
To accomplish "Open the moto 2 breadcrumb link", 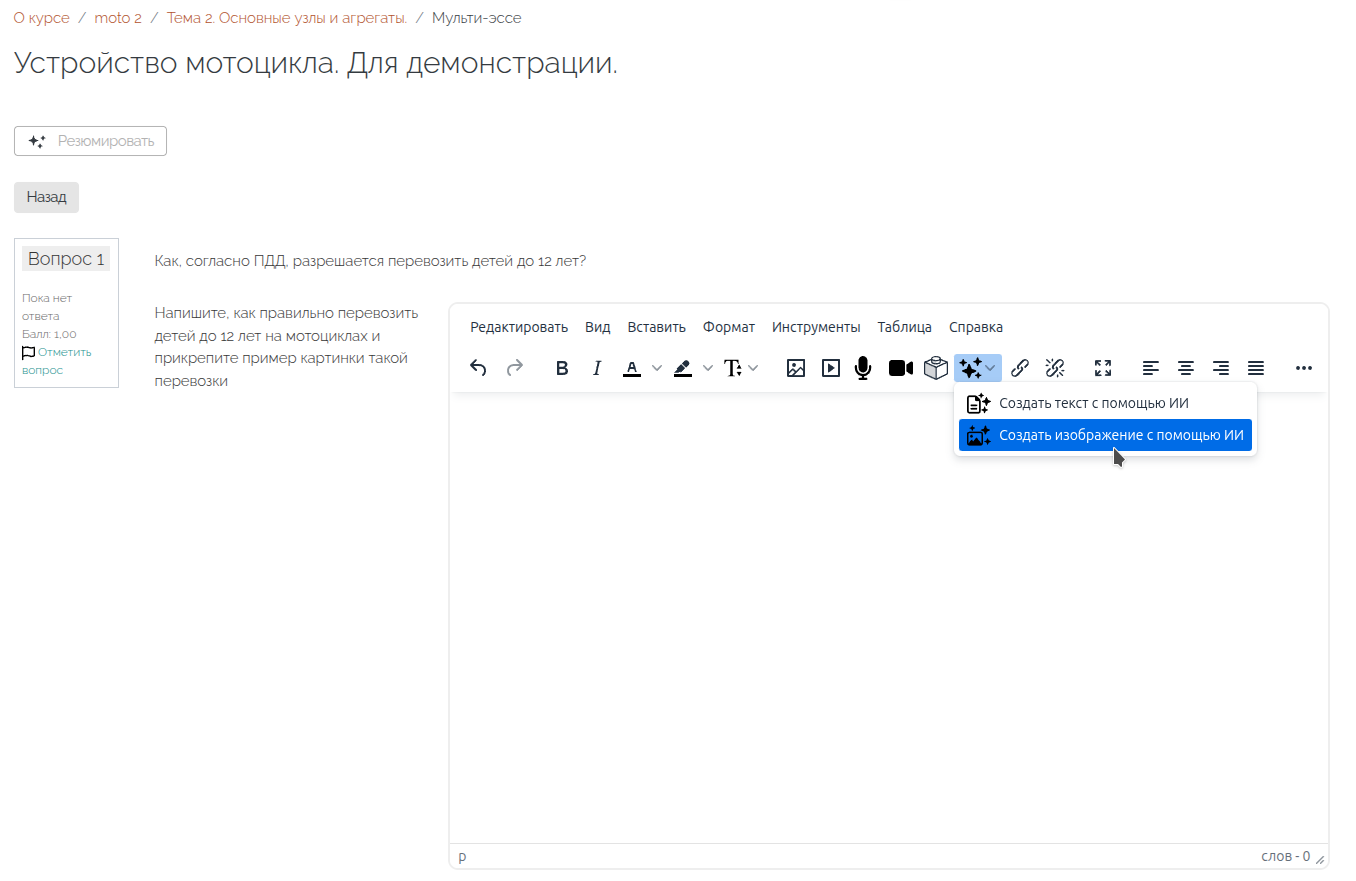I will tap(118, 18).
